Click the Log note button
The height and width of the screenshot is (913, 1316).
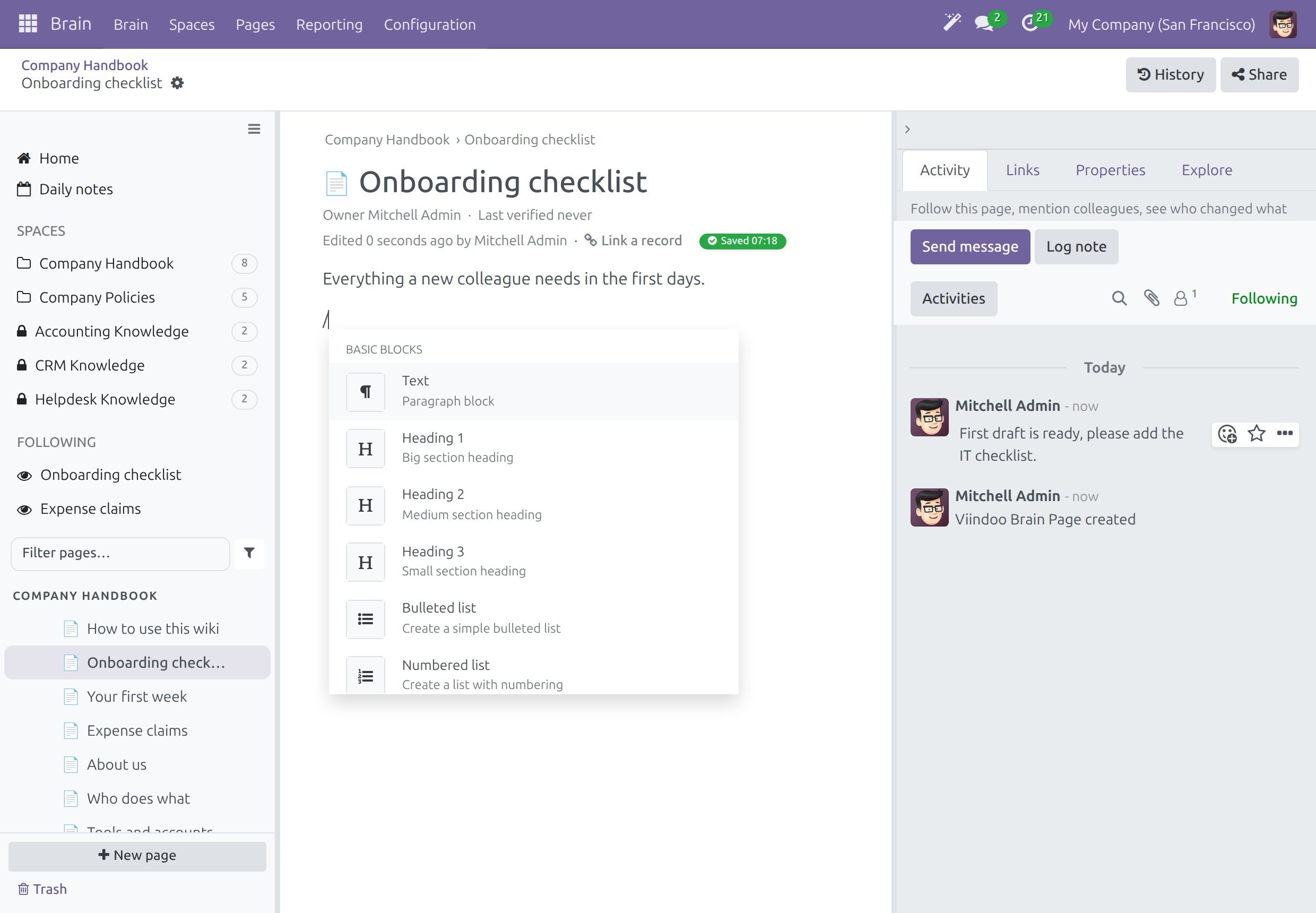[1076, 246]
